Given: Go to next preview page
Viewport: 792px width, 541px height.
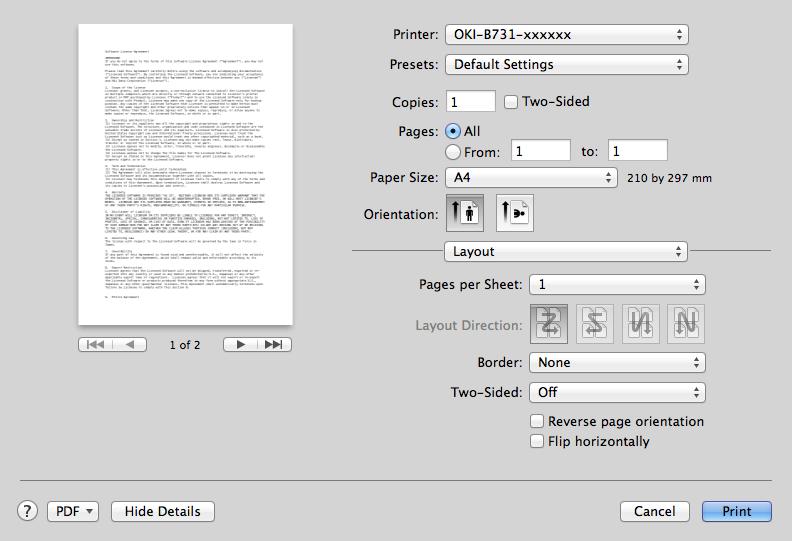Looking at the screenshot, I should click(x=240, y=345).
